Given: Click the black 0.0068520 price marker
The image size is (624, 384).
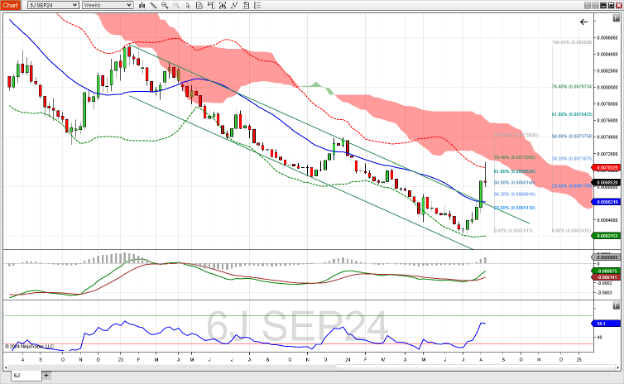Looking at the screenshot, I should (606, 182).
